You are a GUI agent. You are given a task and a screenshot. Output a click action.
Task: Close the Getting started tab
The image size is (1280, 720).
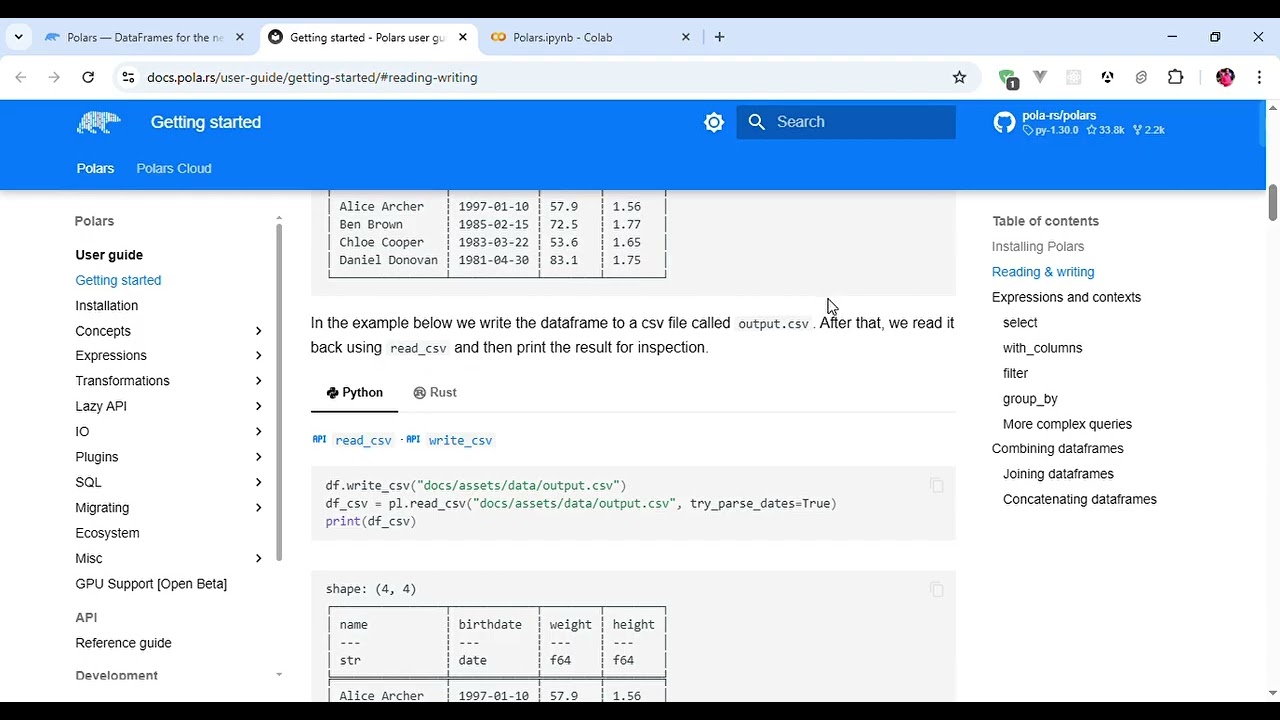click(462, 37)
